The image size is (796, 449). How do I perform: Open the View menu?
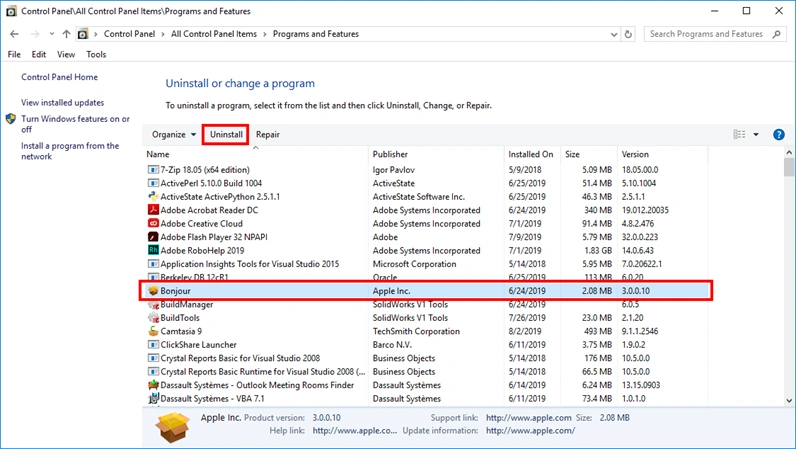[66, 54]
